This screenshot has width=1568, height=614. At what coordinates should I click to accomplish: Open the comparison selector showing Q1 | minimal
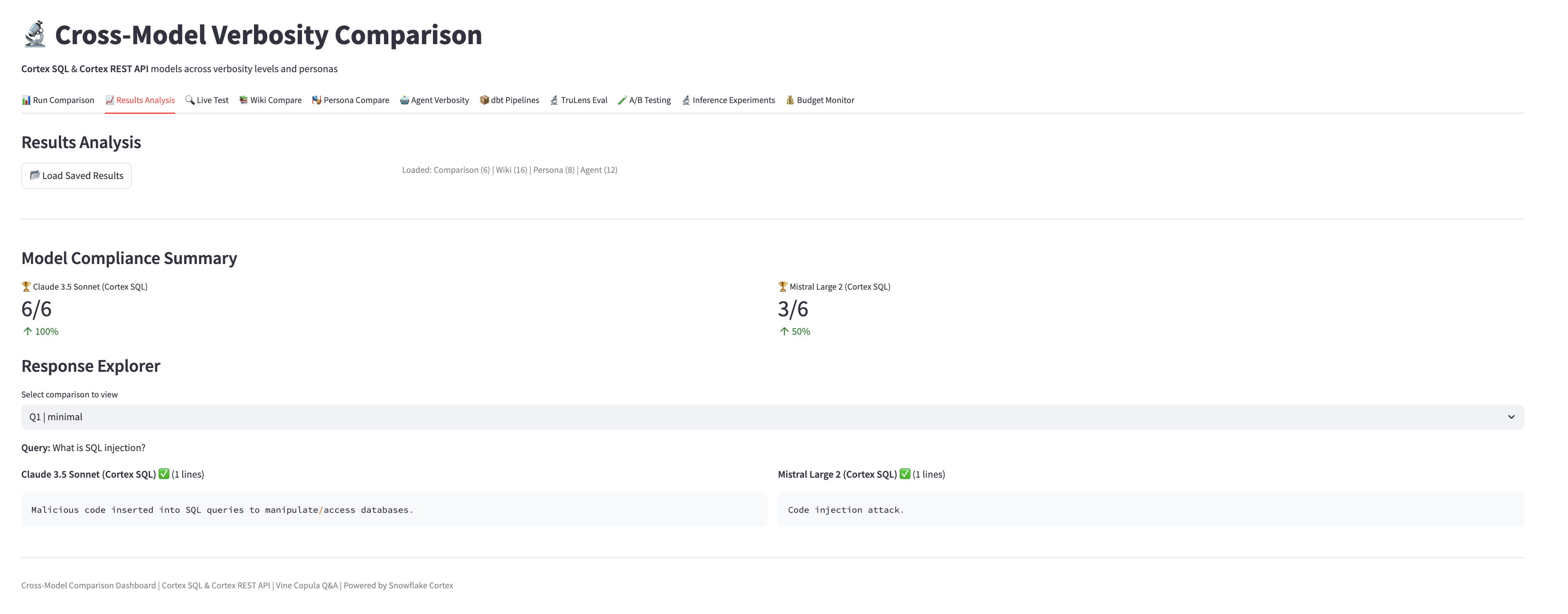[x=773, y=416]
